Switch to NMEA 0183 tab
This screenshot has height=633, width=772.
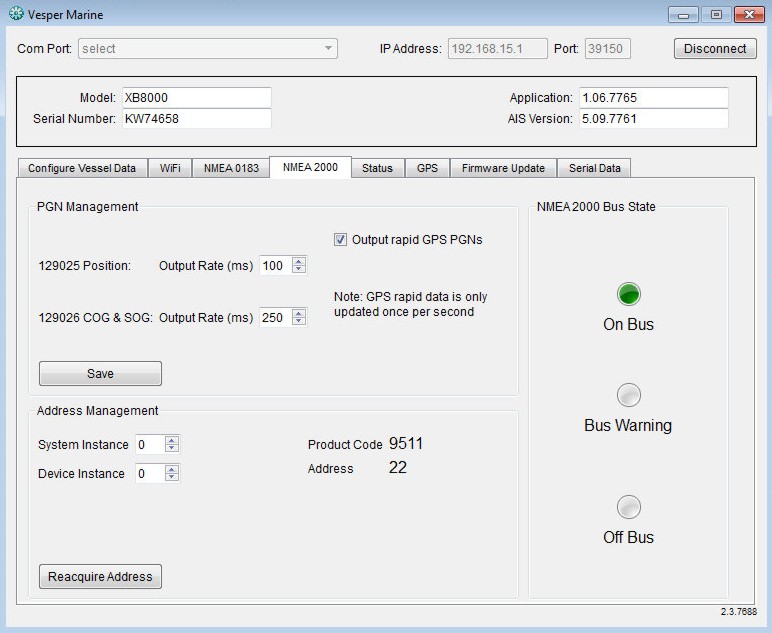pos(231,168)
